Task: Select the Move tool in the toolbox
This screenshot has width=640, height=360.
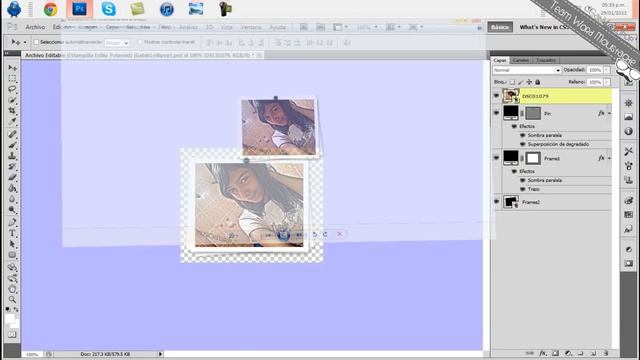Action: click(13, 67)
